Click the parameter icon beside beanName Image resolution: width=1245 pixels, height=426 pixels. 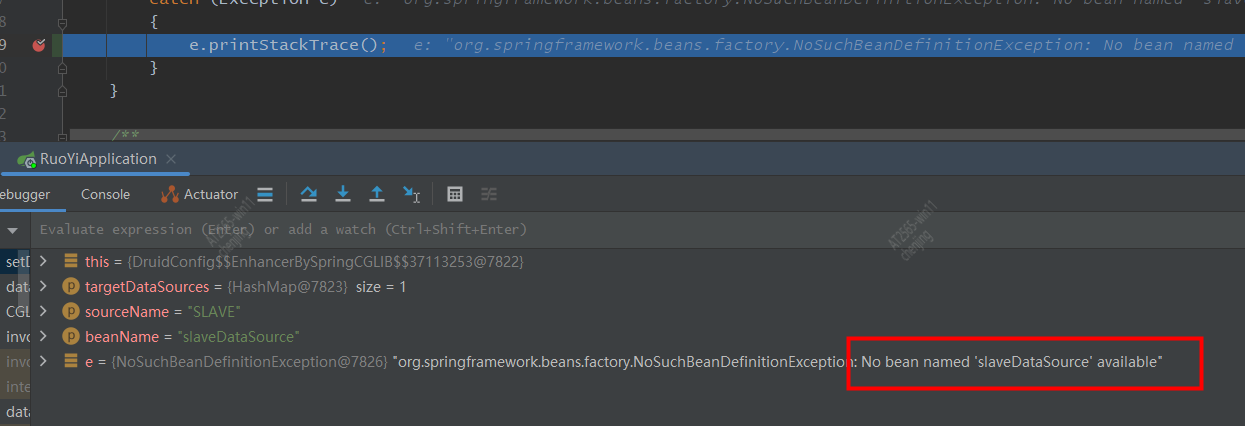point(70,337)
